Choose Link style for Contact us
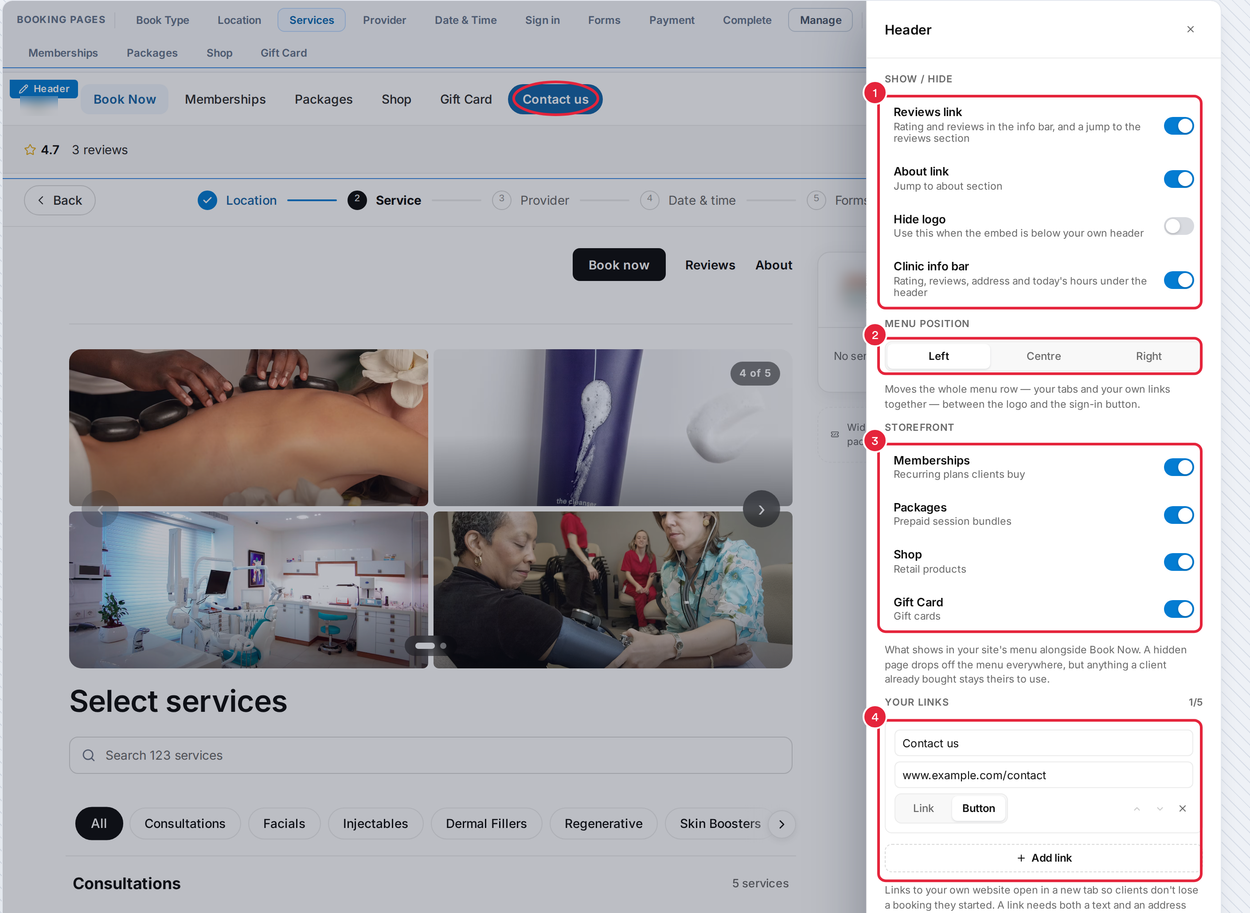Viewport: 1250px width, 913px height. (923, 809)
